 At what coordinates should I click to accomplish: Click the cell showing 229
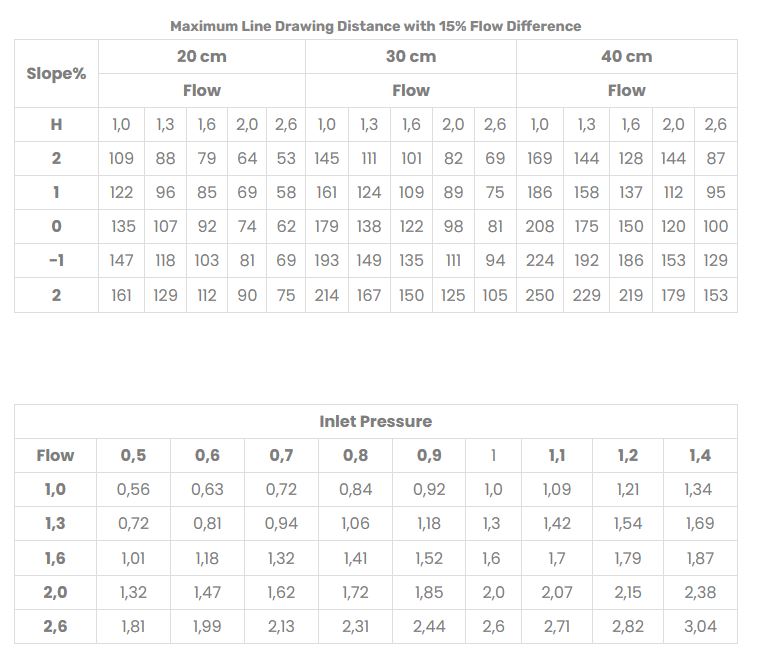[x=586, y=295]
